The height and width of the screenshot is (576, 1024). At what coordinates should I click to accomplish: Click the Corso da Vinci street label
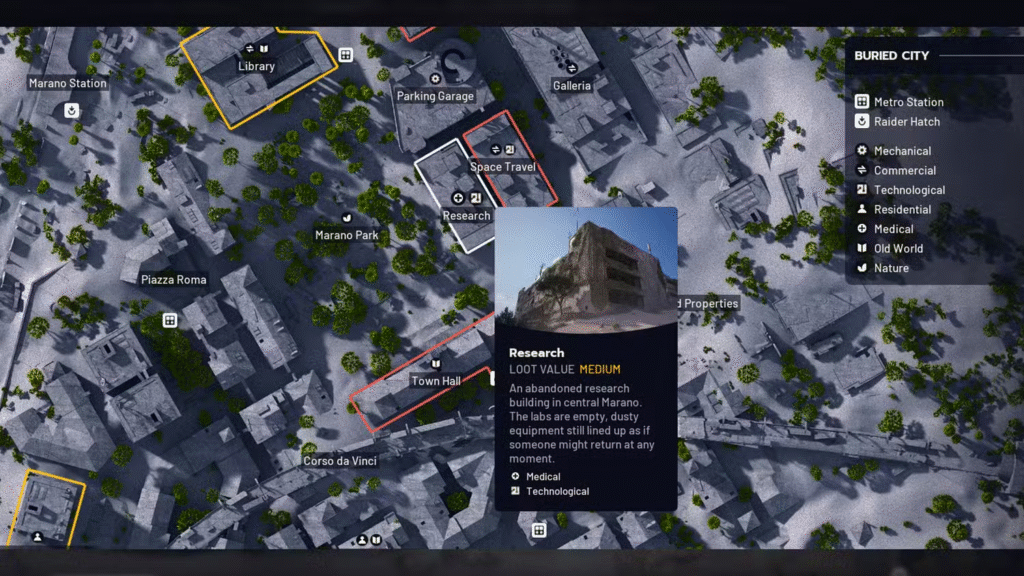(x=340, y=461)
